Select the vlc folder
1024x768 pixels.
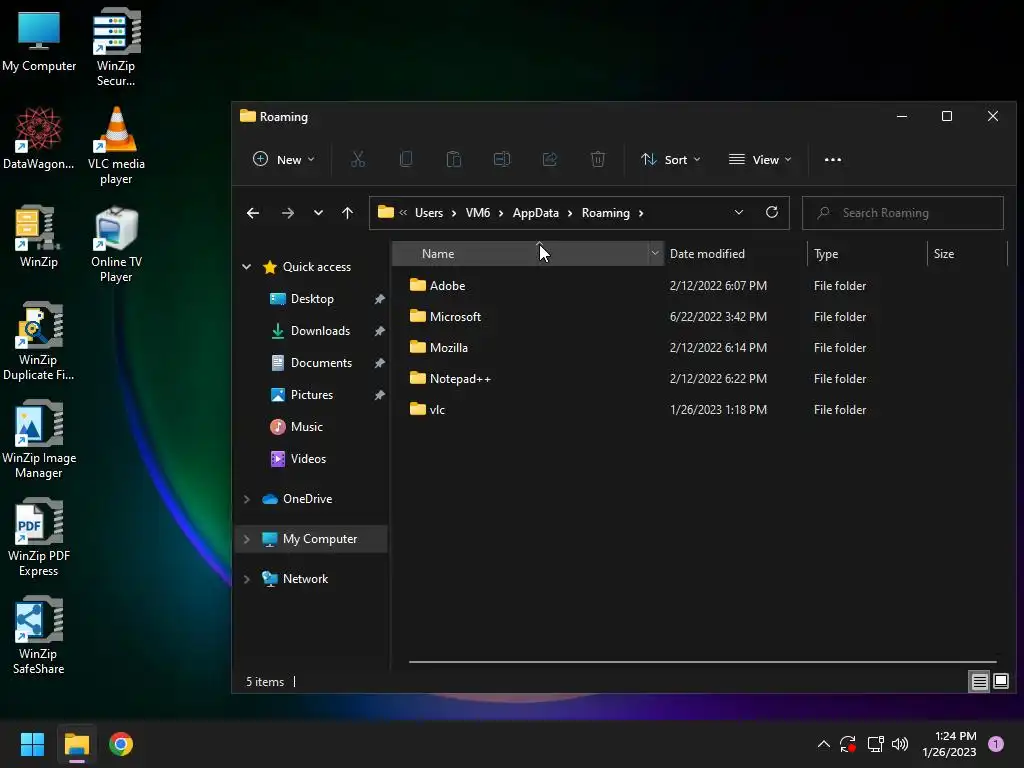tap(437, 409)
